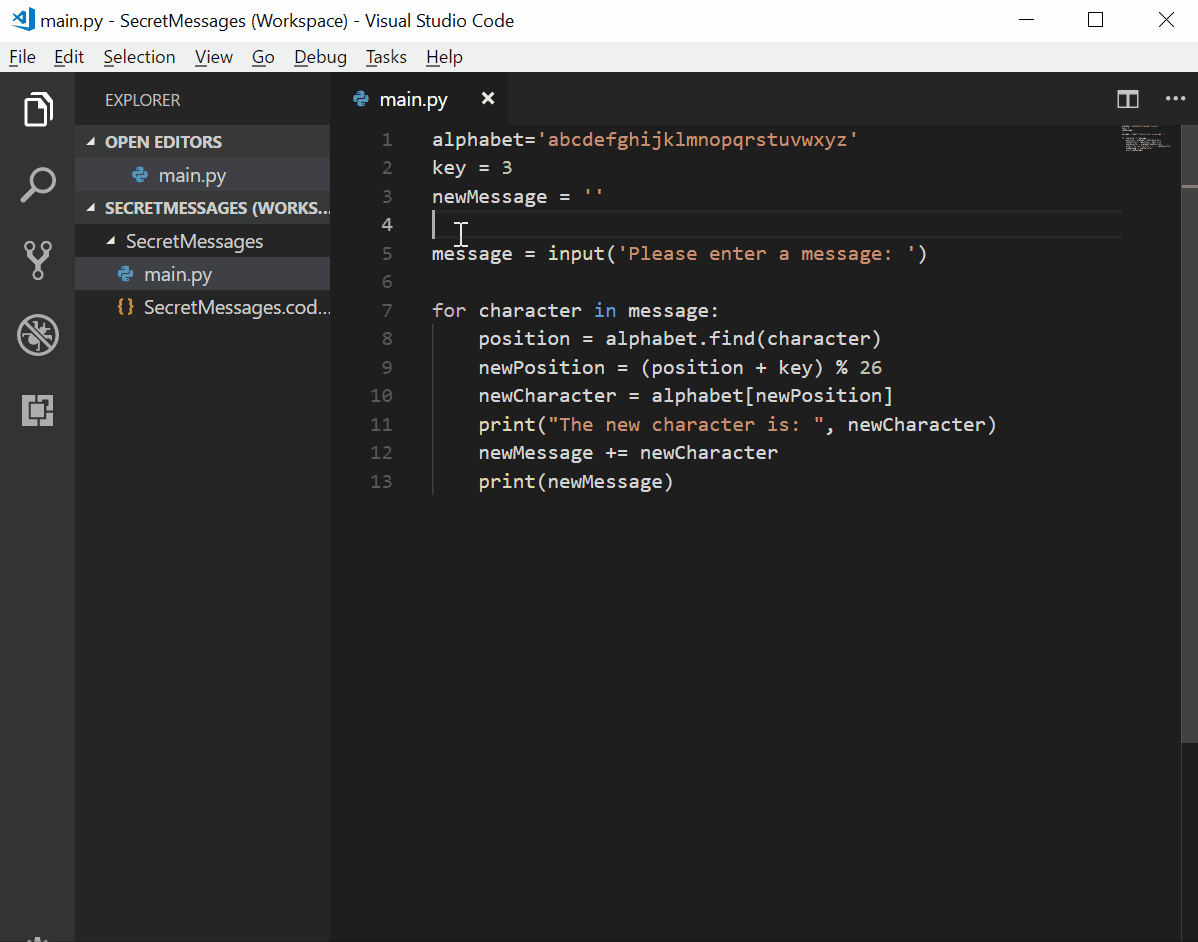Image resolution: width=1198 pixels, height=942 pixels.
Task: Open the View menu
Action: pyautogui.click(x=213, y=57)
